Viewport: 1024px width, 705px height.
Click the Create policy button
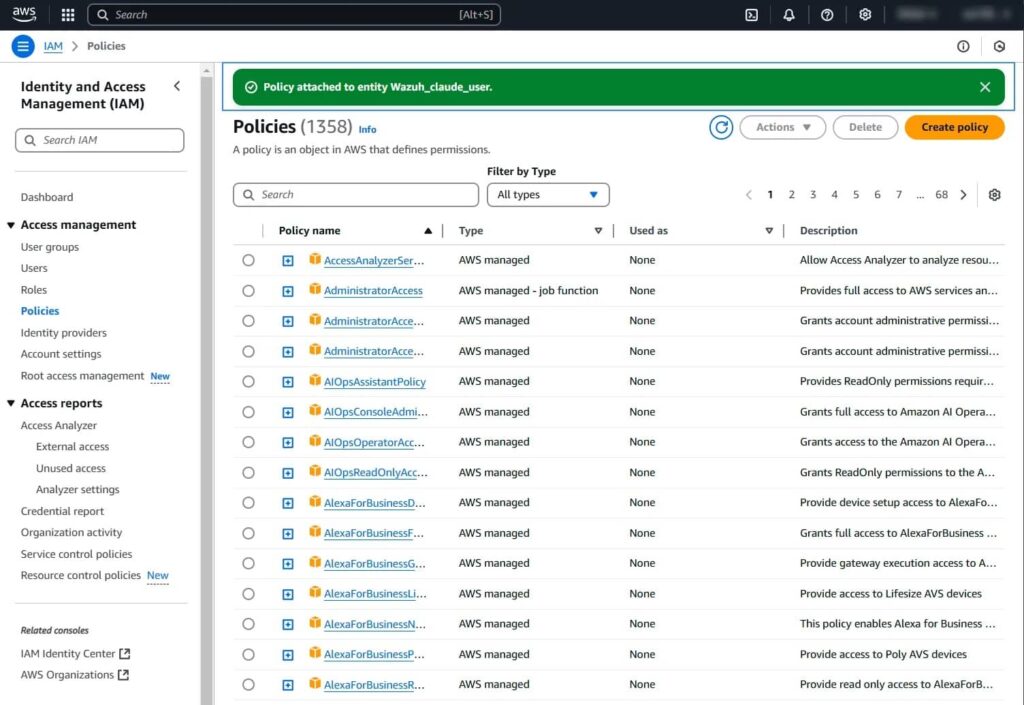pyautogui.click(x=954, y=127)
